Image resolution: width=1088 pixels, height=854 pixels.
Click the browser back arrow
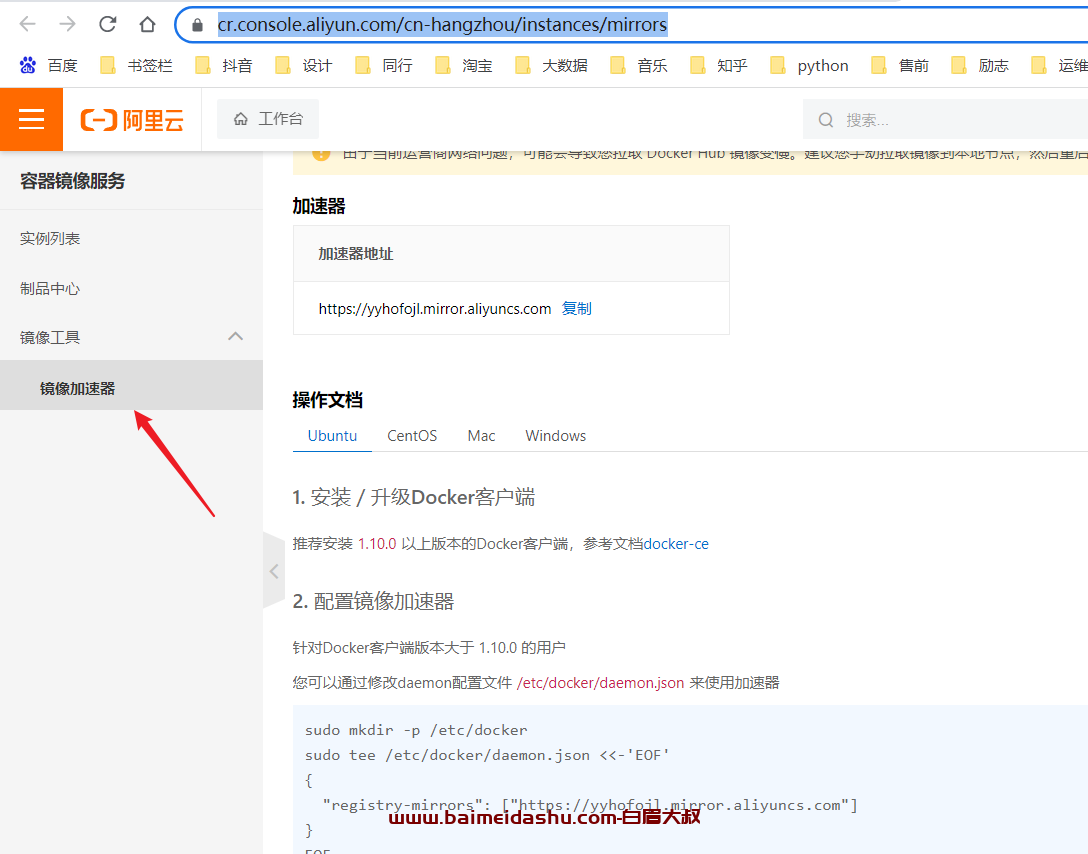coord(28,24)
